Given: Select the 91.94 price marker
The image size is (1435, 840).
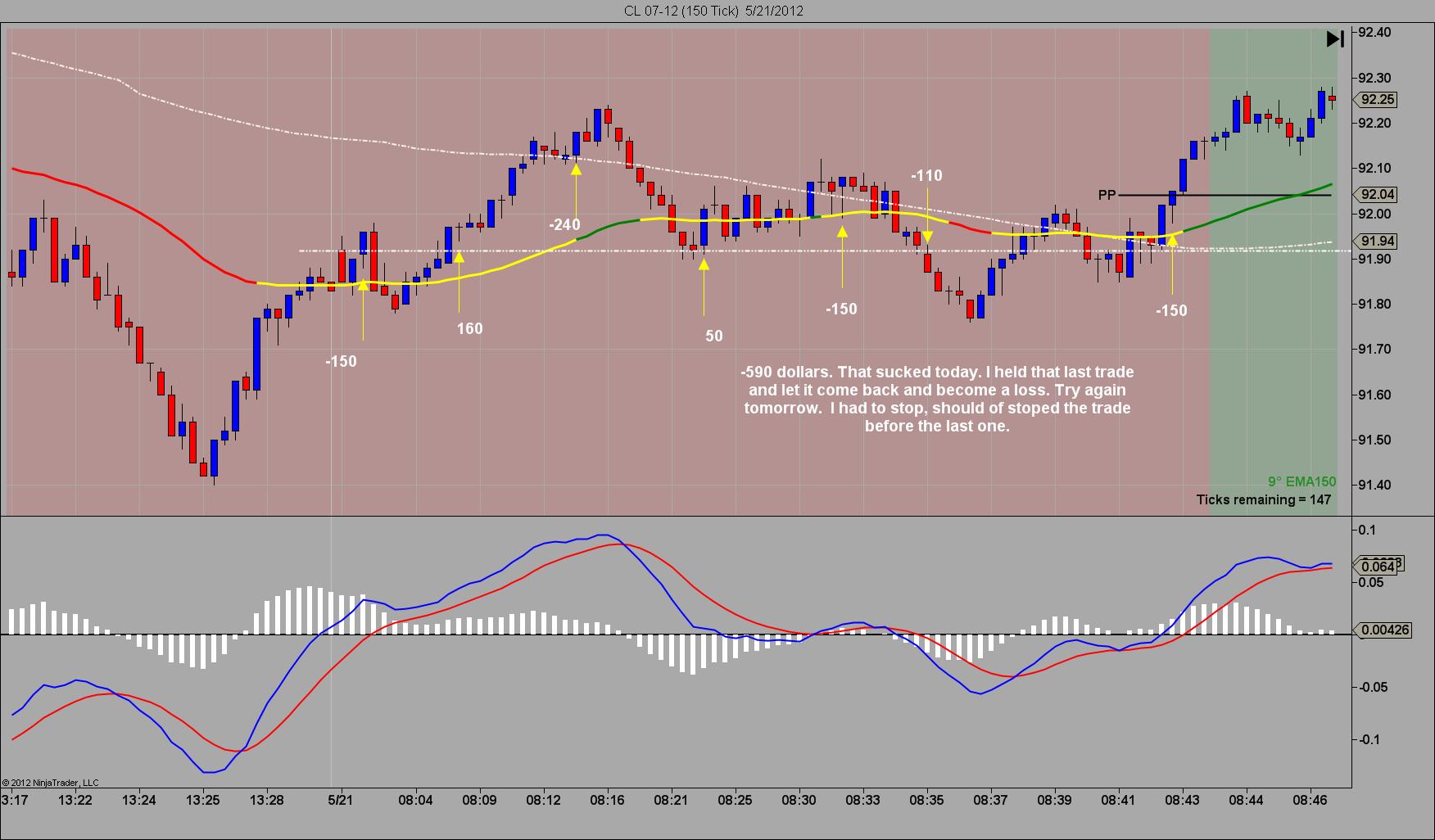Looking at the screenshot, I should [1376, 241].
